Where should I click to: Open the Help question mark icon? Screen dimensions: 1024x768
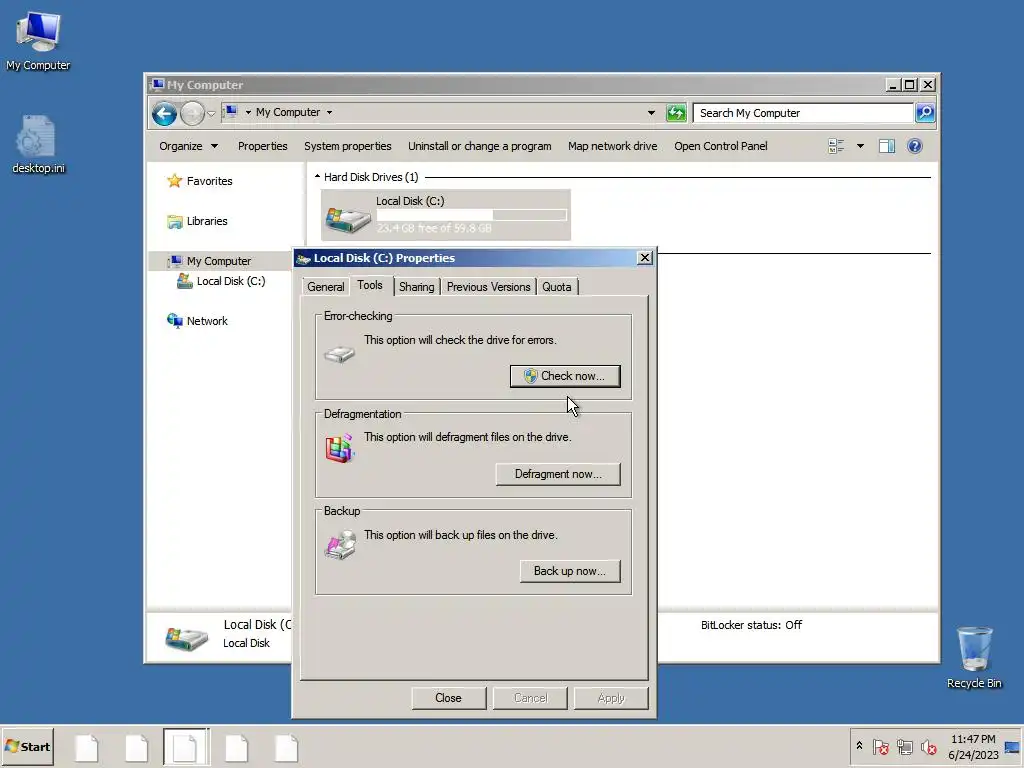pos(914,146)
